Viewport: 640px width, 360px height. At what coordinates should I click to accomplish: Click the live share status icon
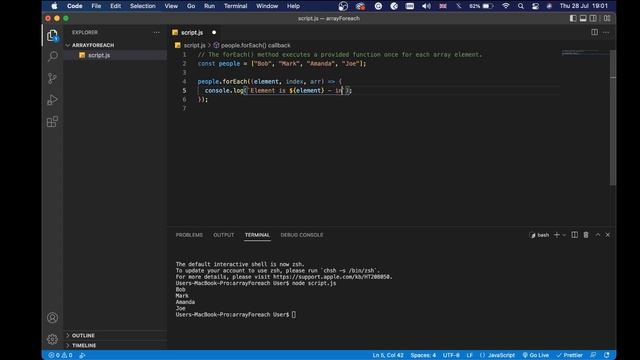(x=82, y=355)
